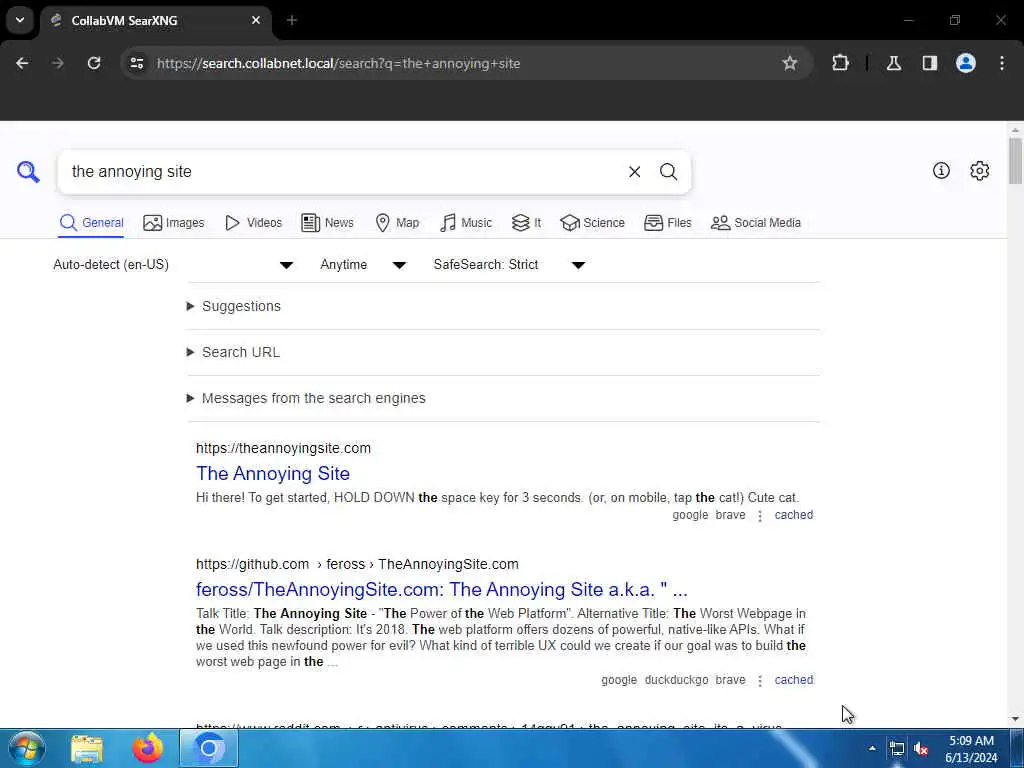Open engine options dots for The Annoying Site
Viewport: 1024px width, 768px height.
tap(760, 516)
